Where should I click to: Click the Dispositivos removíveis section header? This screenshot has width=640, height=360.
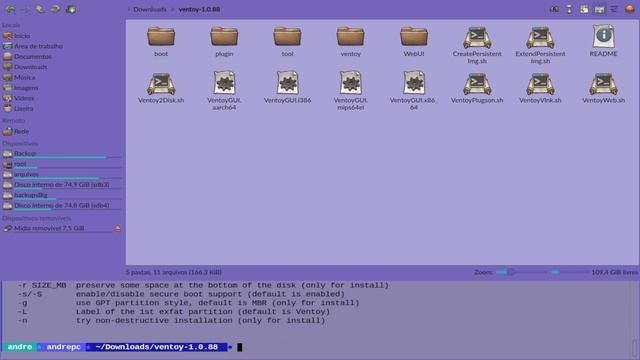[36, 218]
